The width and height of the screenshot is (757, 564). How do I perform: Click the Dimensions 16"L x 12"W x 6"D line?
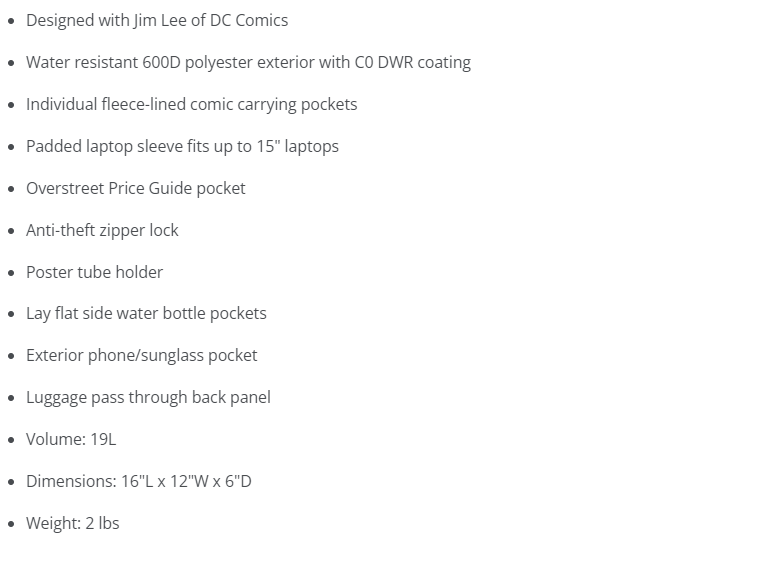[138, 481]
